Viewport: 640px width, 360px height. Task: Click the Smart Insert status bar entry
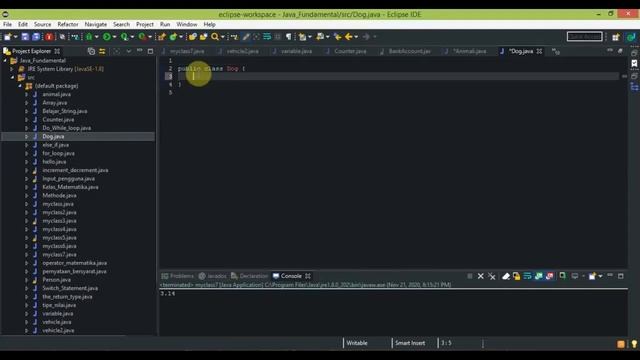click(410, 343)
